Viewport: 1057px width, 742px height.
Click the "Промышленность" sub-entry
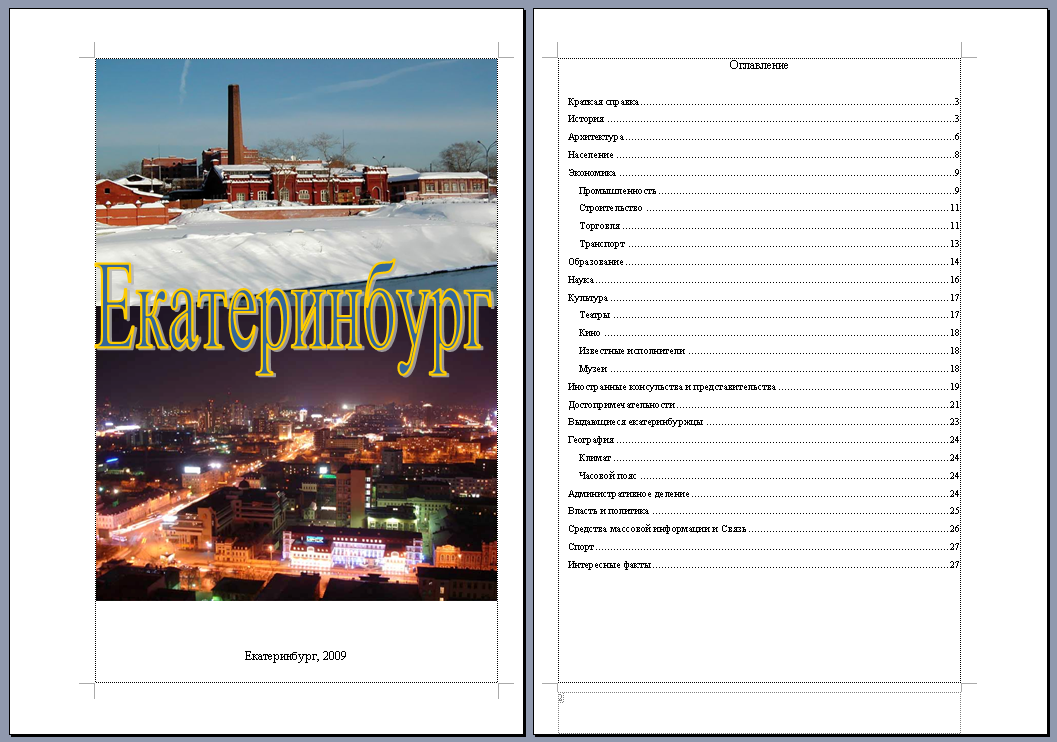(768, 191)
